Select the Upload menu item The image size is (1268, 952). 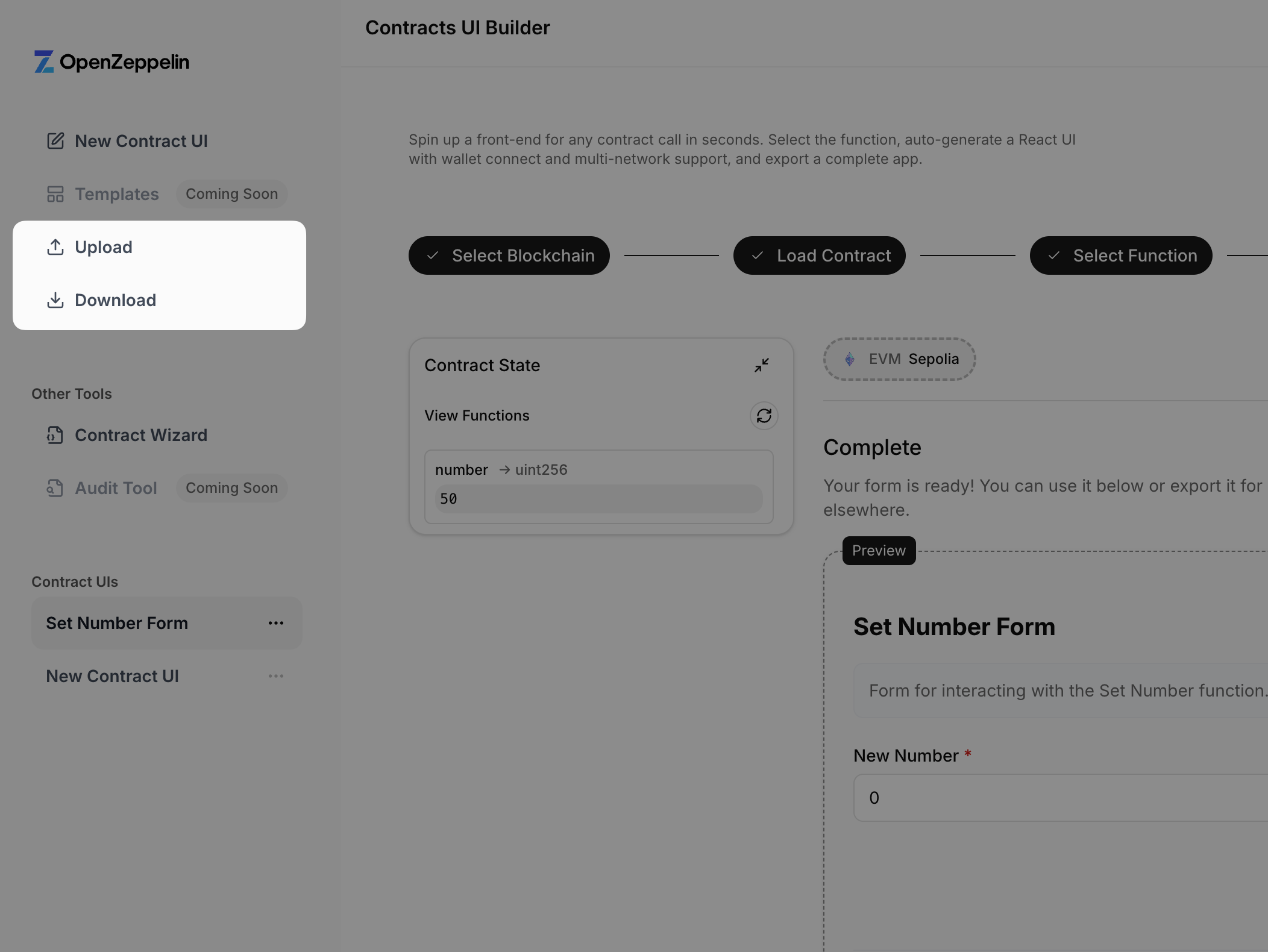(x=104, y=247)
